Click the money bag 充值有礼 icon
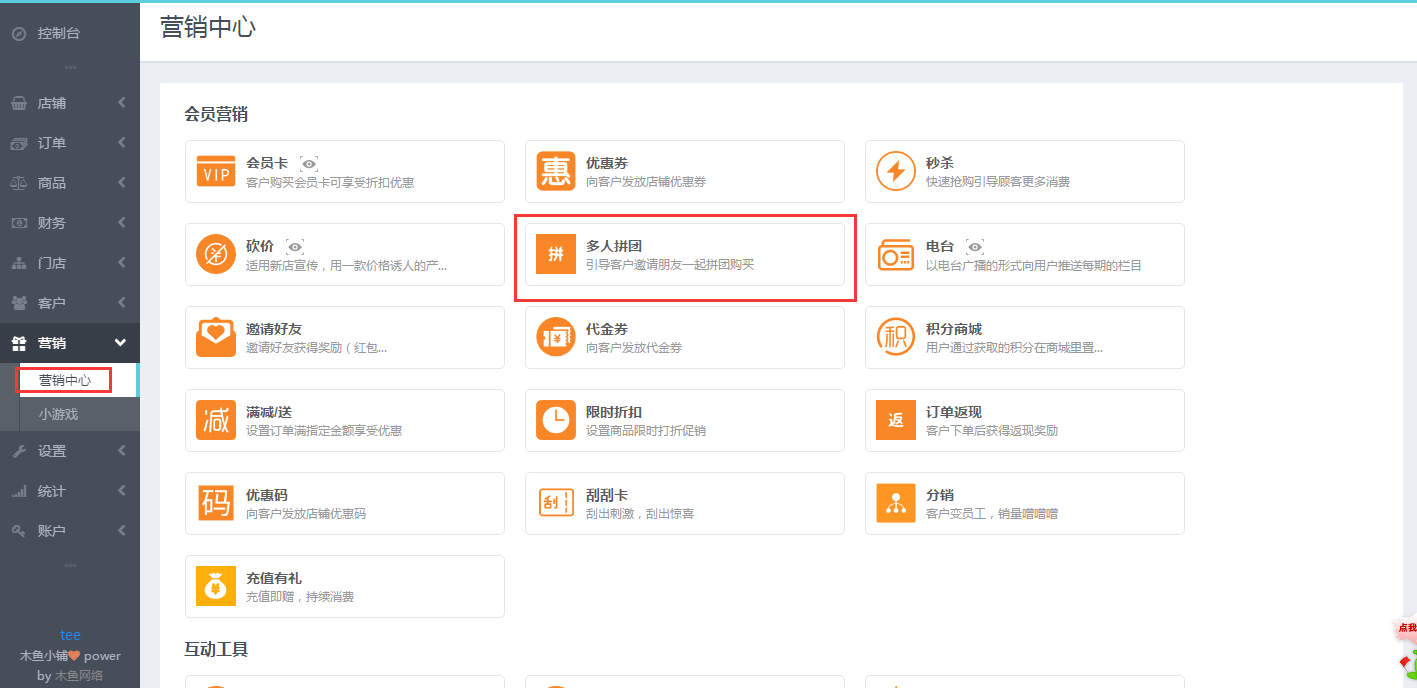The image size is (1417, 688). tap(215, 586)
